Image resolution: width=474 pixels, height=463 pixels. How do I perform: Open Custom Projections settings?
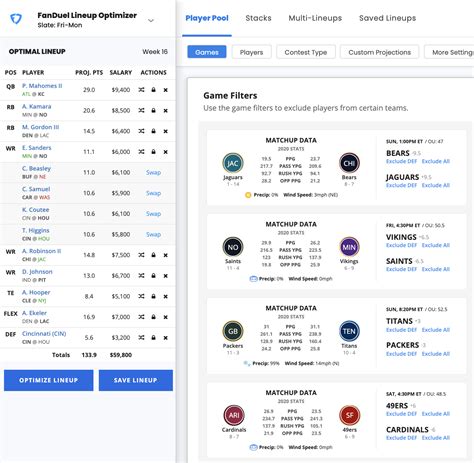click(379, 52)
